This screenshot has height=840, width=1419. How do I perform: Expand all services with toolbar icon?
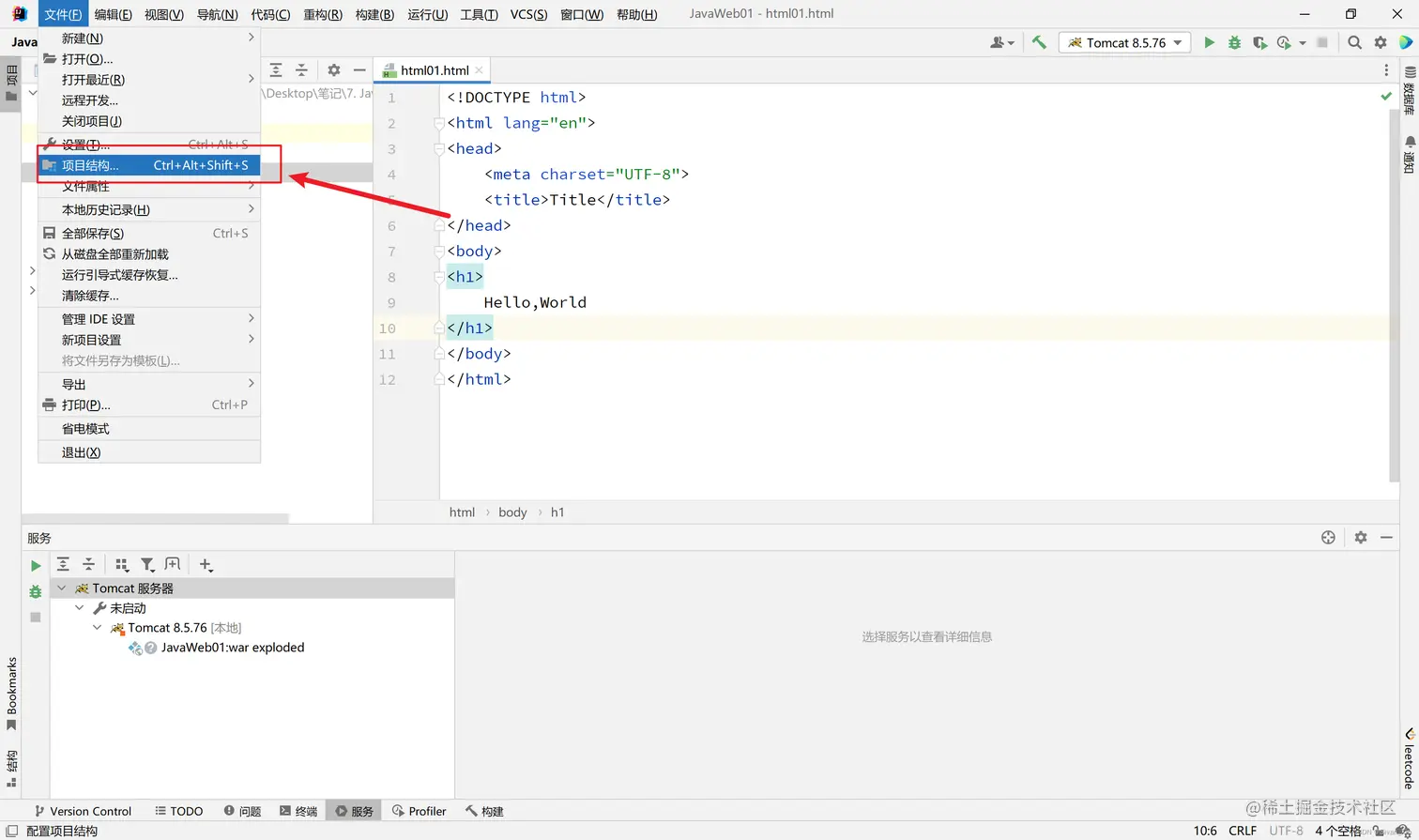(63, 564)
